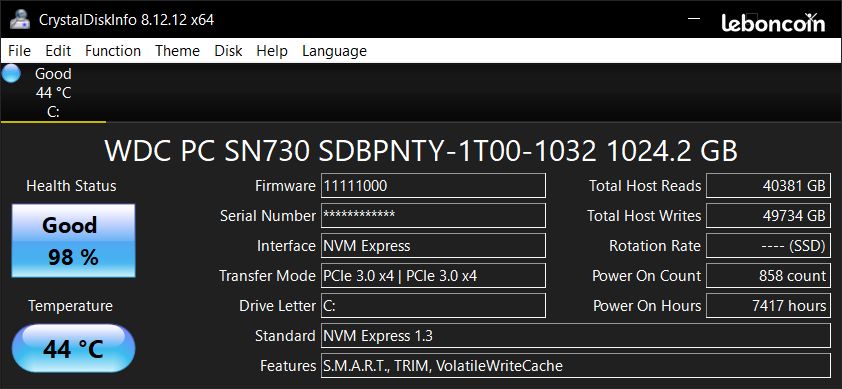Click the Temperature label

(70, 306)
